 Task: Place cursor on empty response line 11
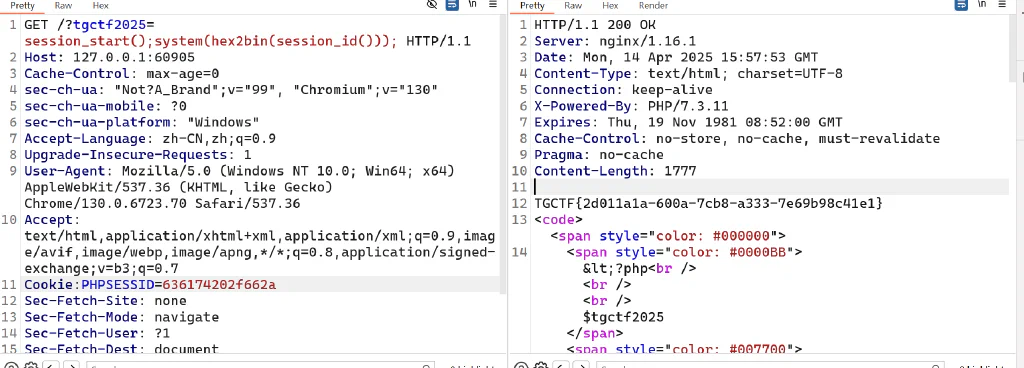[x=771, y=187]
